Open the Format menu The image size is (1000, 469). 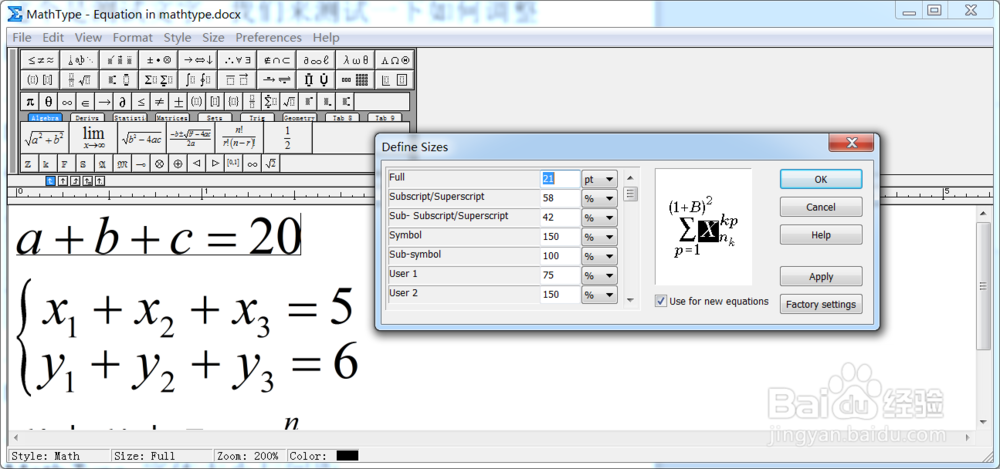click(x=133, y=38)
